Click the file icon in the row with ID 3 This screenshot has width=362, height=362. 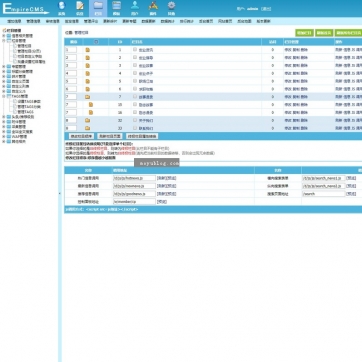pos(88,65)
